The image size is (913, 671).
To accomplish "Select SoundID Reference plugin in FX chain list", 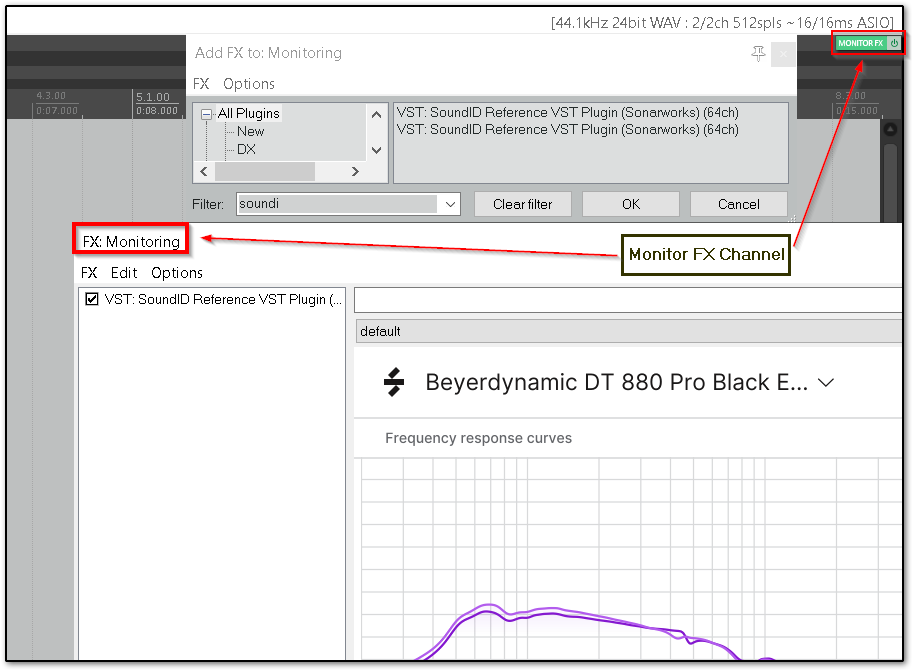I will coord(223,299).
